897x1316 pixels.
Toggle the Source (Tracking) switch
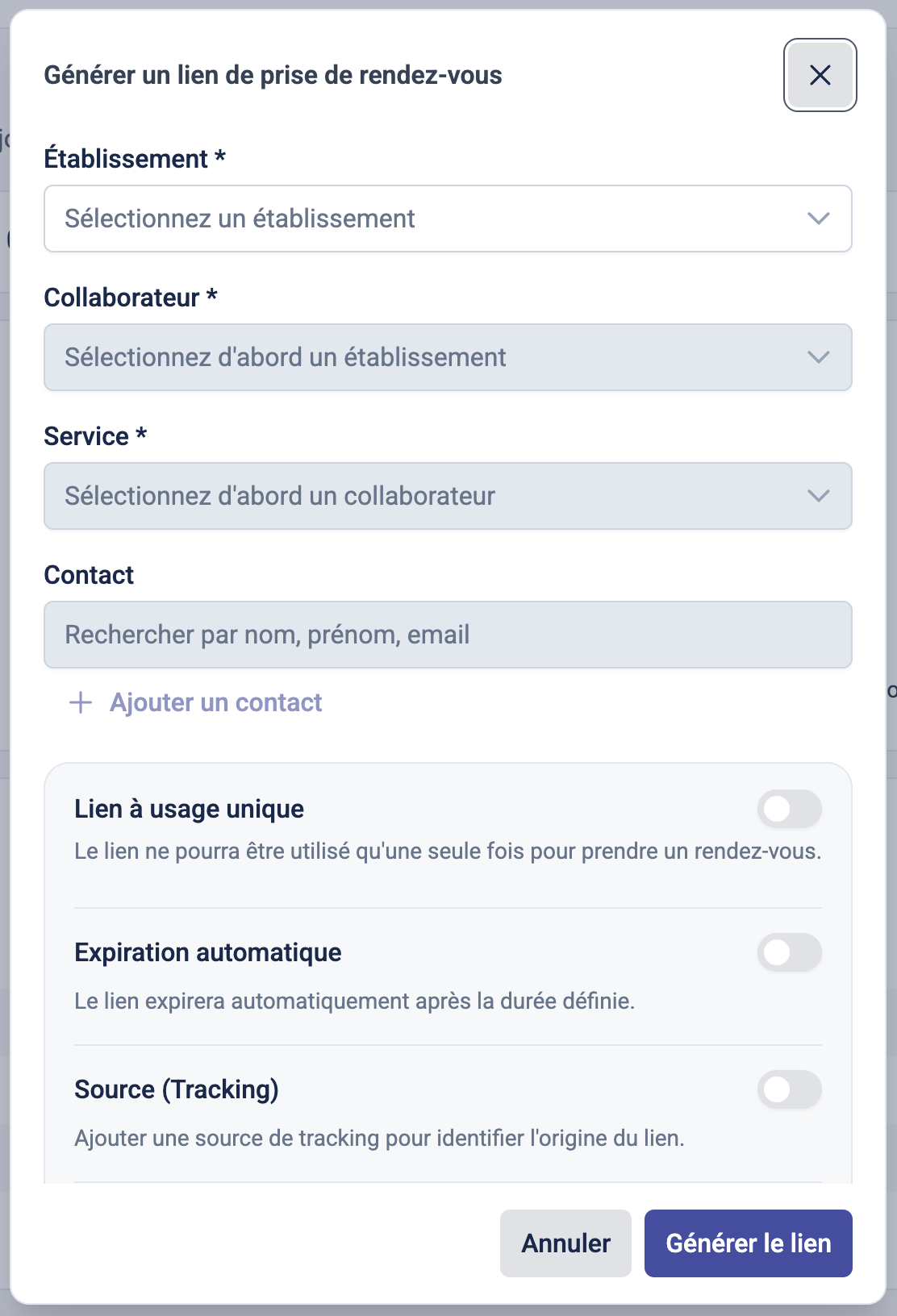[789, 1089]
